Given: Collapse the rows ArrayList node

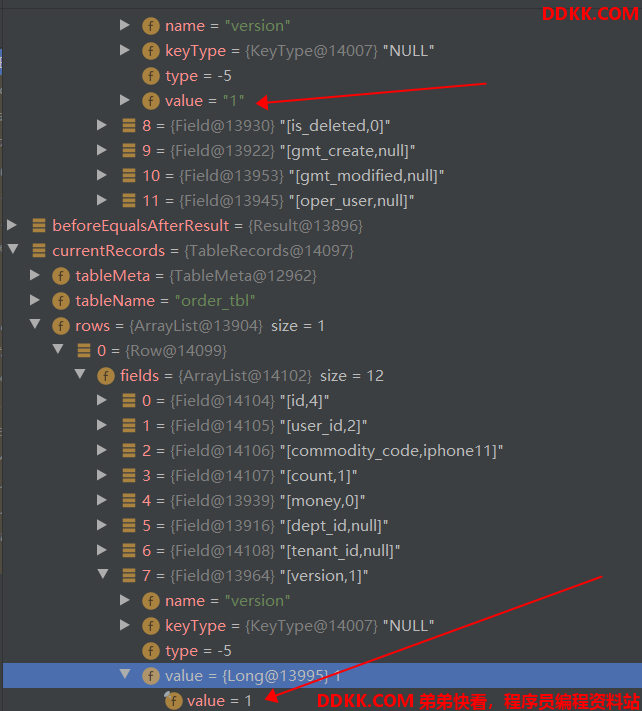Looking at the screenshot, I should click(35, 324).
